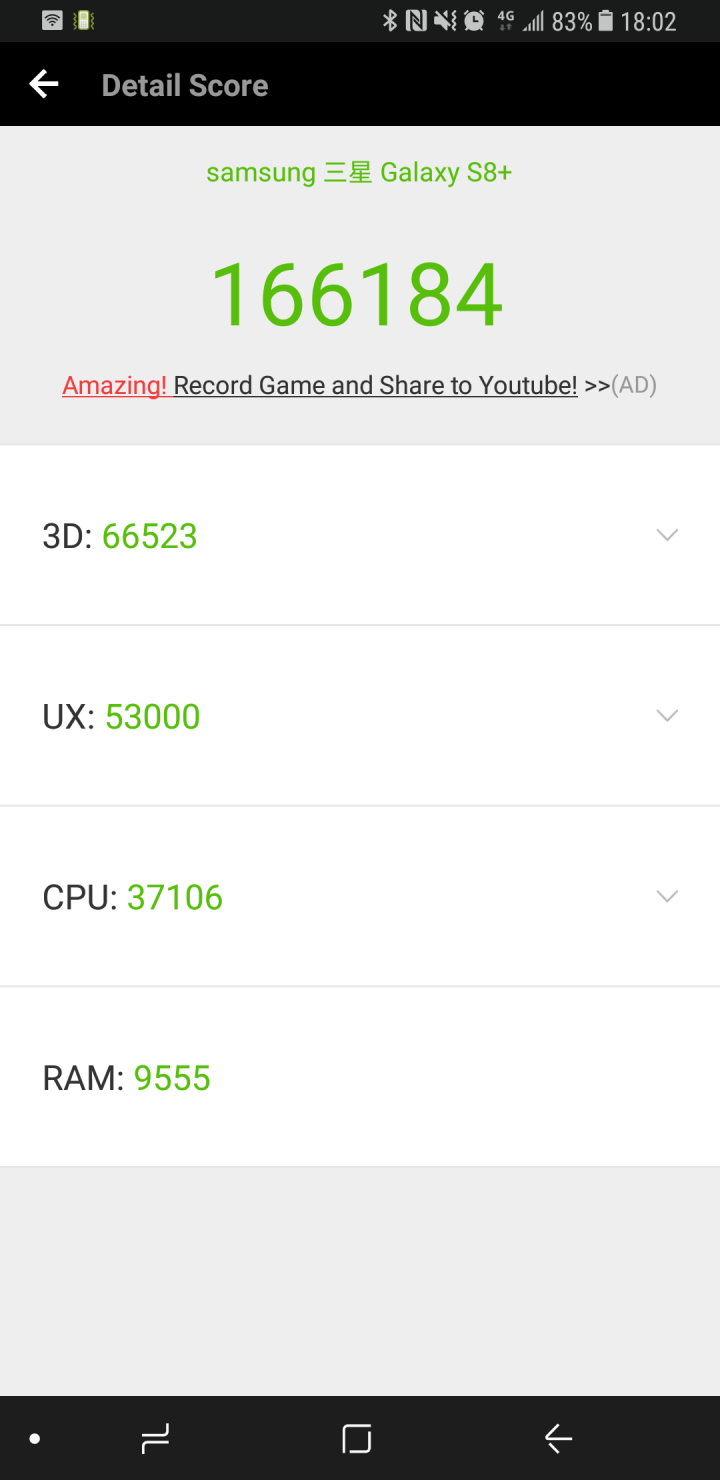Tap the battery icon in status bar
The image size is (720, 1480).
605,21
